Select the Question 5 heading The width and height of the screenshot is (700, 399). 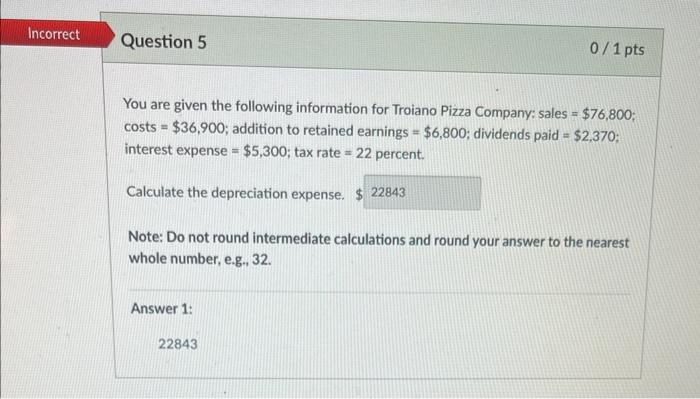163,42
